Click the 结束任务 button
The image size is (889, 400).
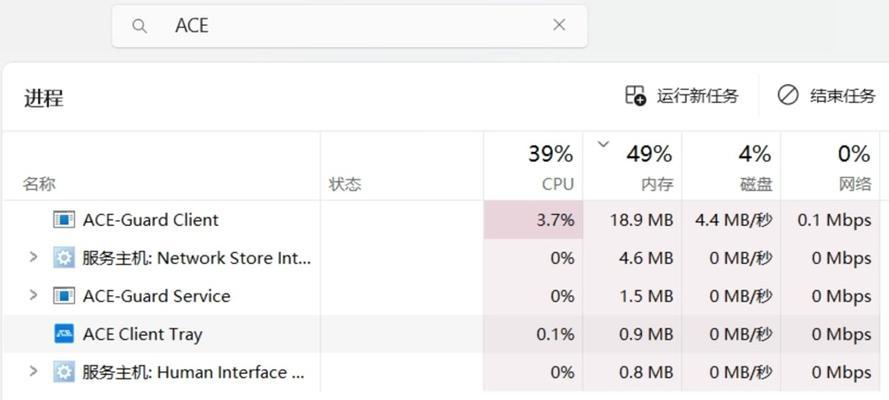coord(826,96)
